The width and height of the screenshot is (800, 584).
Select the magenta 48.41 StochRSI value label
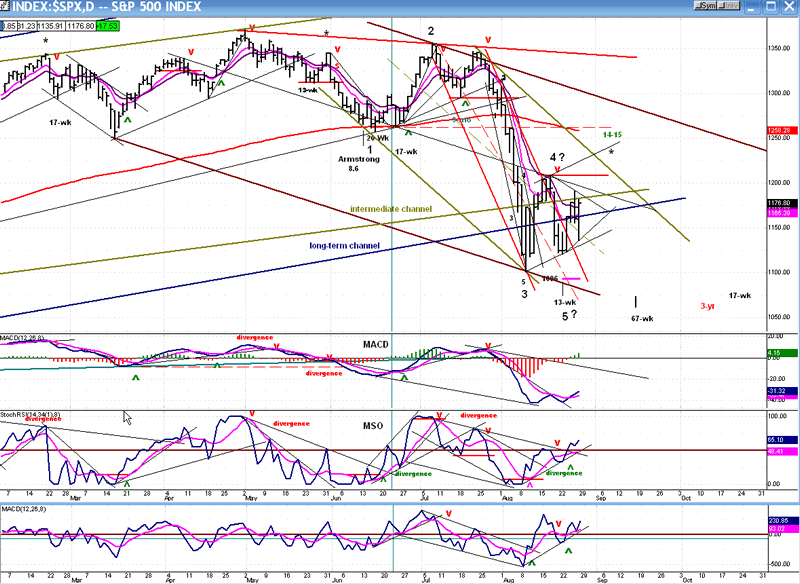[x=782, y=451]
